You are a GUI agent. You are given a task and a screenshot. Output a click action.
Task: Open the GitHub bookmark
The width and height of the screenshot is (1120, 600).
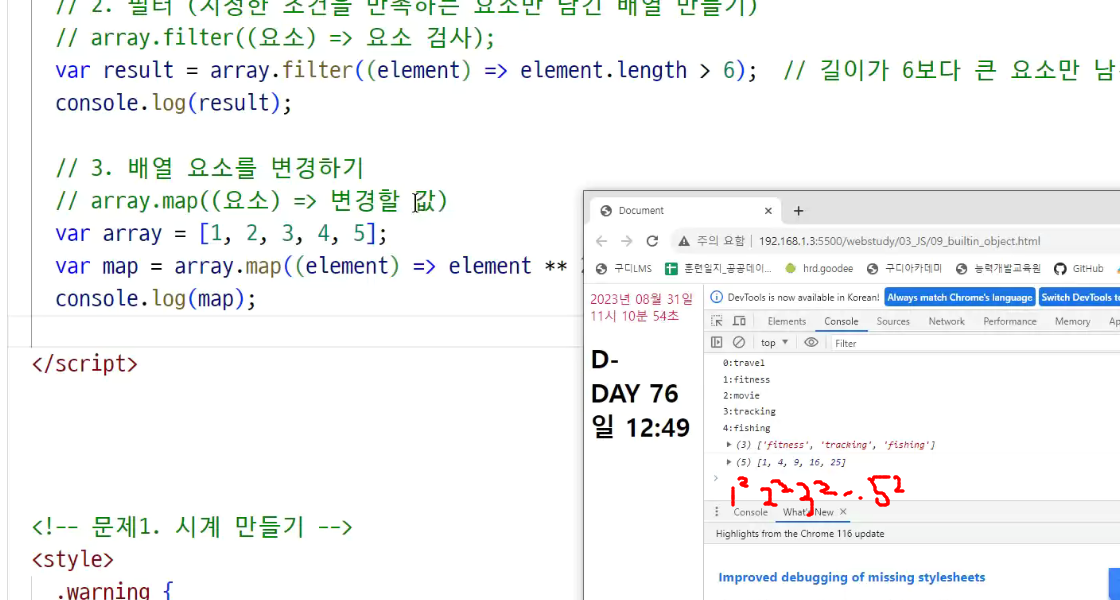(x=1079, y=269)
